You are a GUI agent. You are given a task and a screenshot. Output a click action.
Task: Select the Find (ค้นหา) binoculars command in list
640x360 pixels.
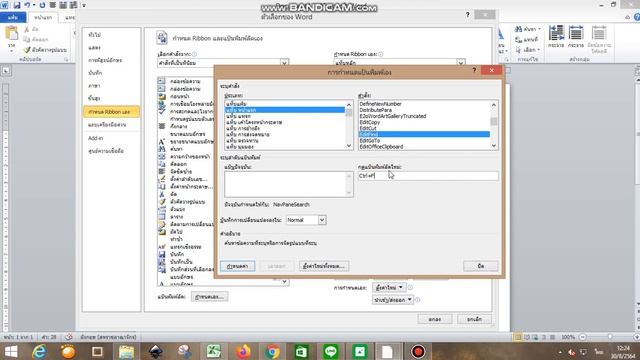pos(162,149)
